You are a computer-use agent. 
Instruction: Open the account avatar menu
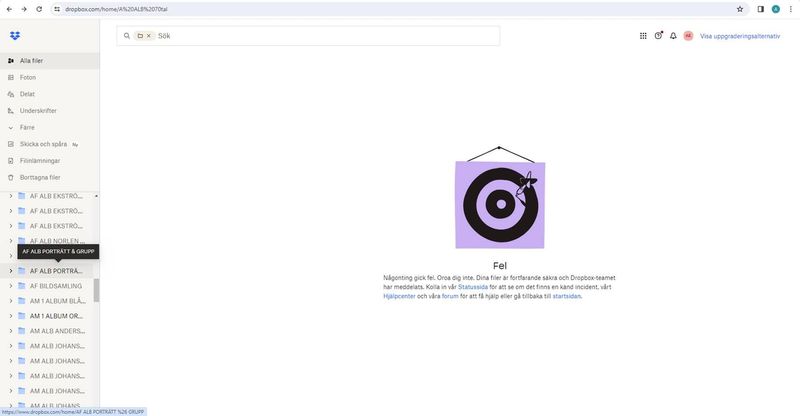tap(688, 35)
